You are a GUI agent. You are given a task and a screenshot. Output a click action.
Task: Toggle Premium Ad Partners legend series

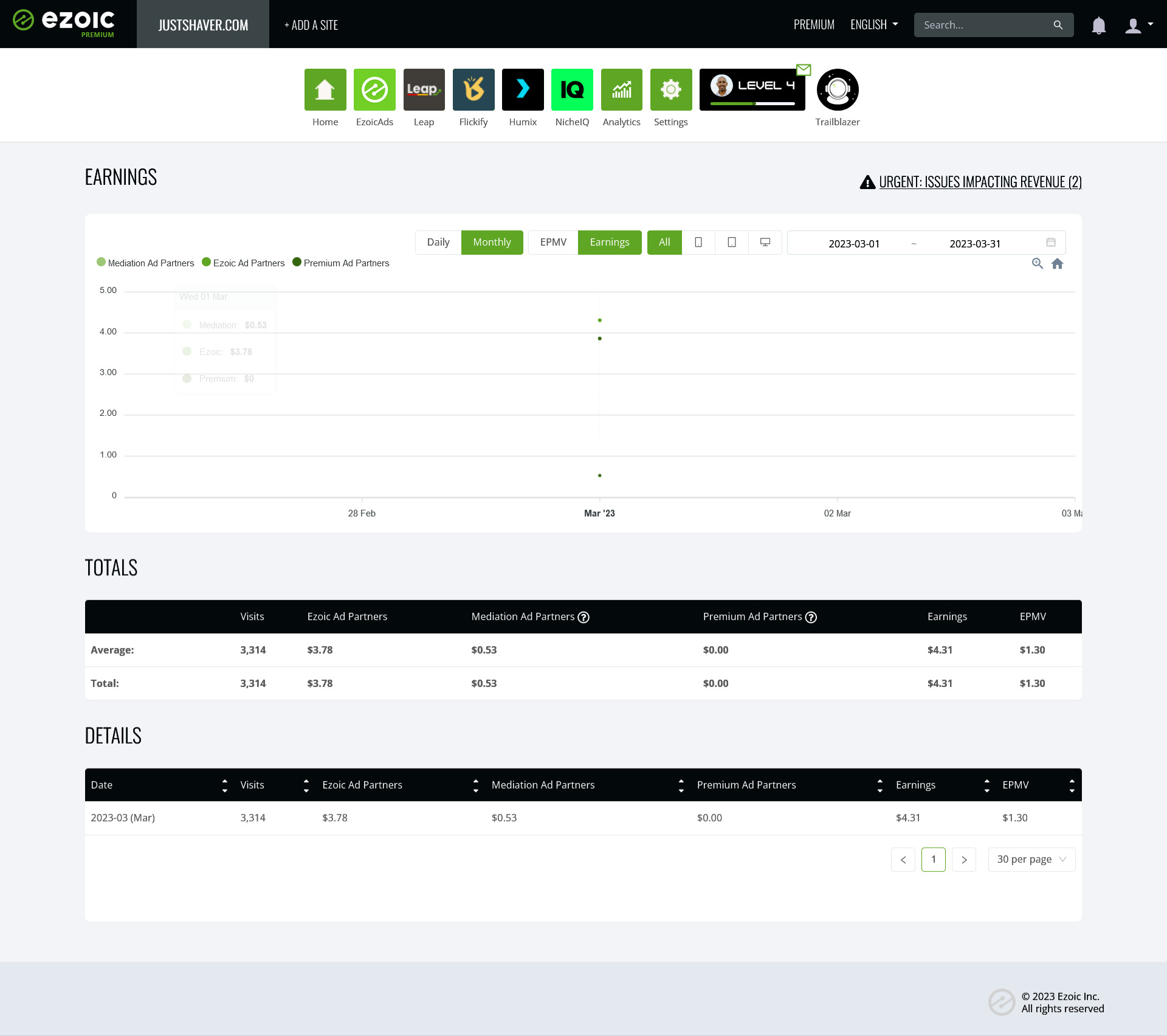(341, 263)
